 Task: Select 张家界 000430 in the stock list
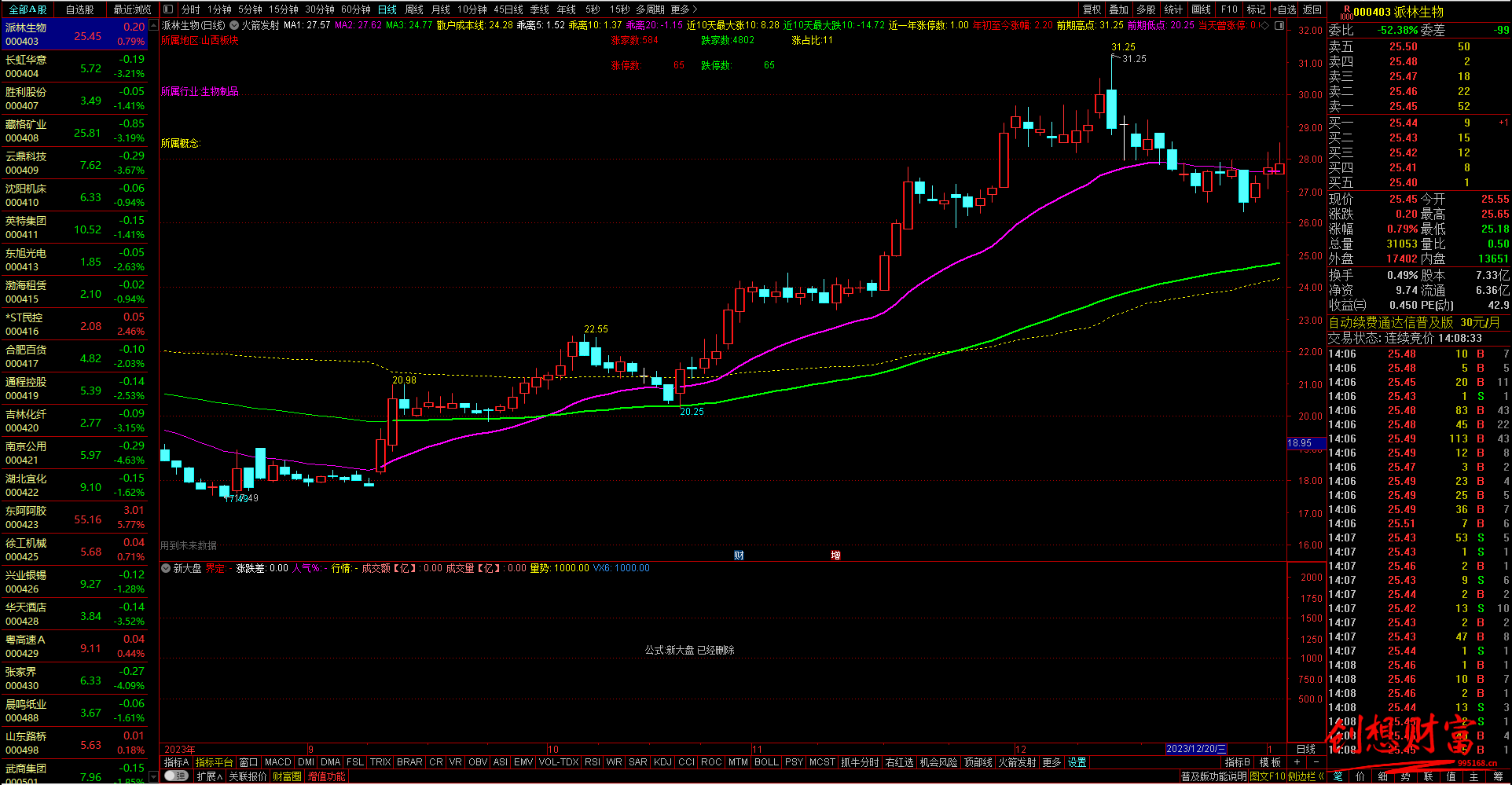(75, 679)
